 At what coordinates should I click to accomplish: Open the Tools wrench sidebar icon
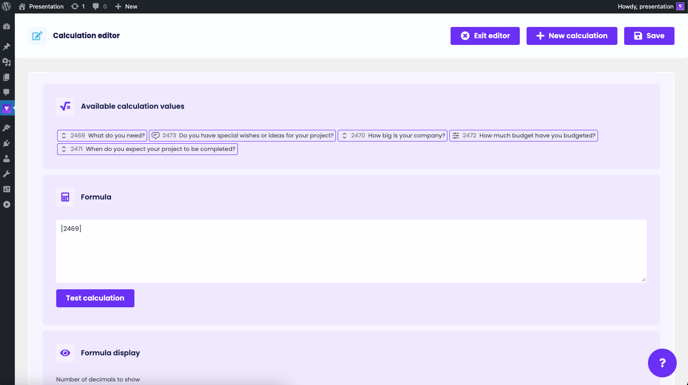point(7,174)
